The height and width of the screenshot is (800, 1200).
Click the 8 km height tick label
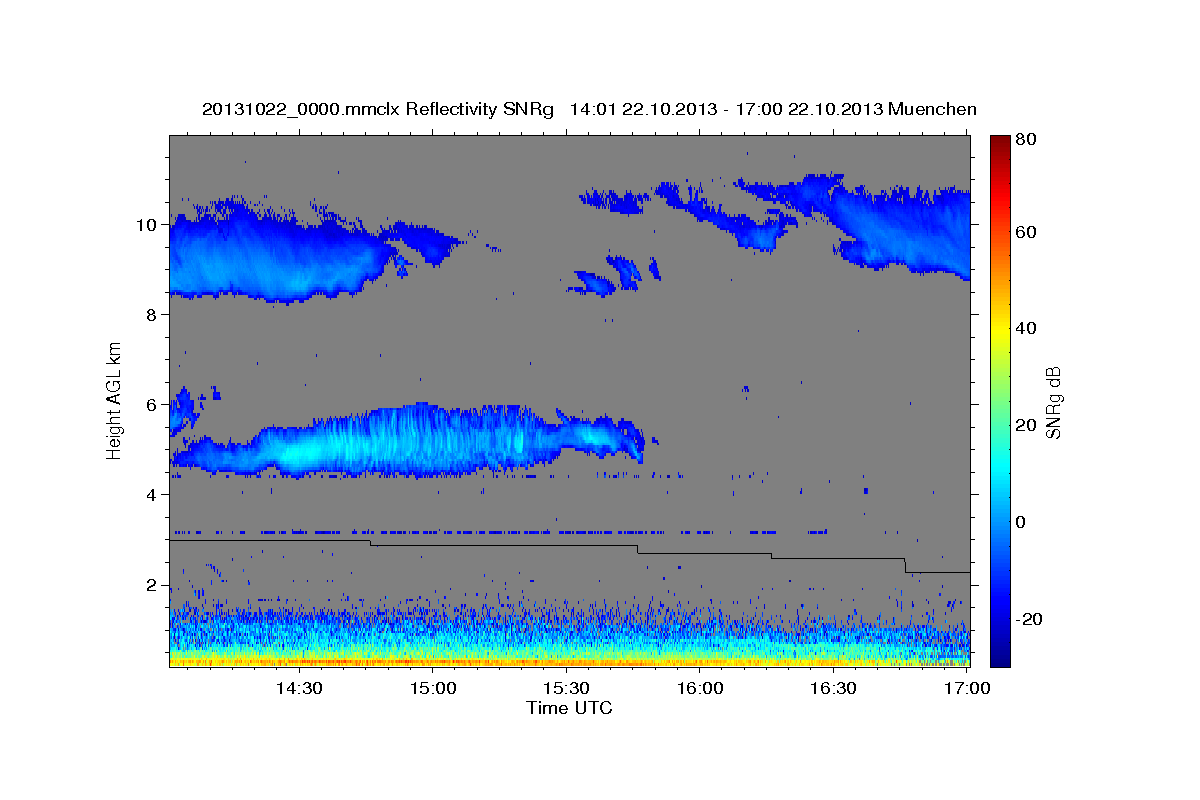pyautogui.click(x=152, y=314)
